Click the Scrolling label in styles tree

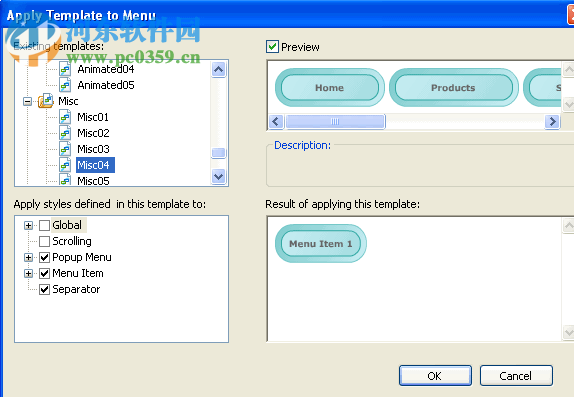[72, 241]
